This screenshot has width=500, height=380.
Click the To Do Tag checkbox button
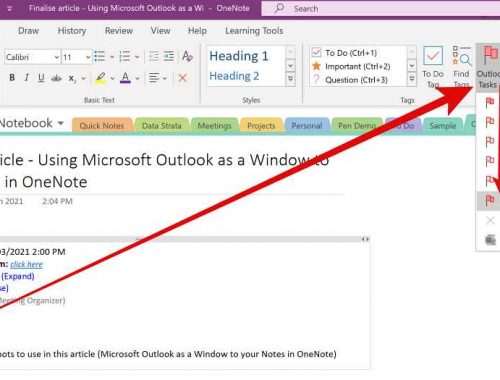point(433,67)
